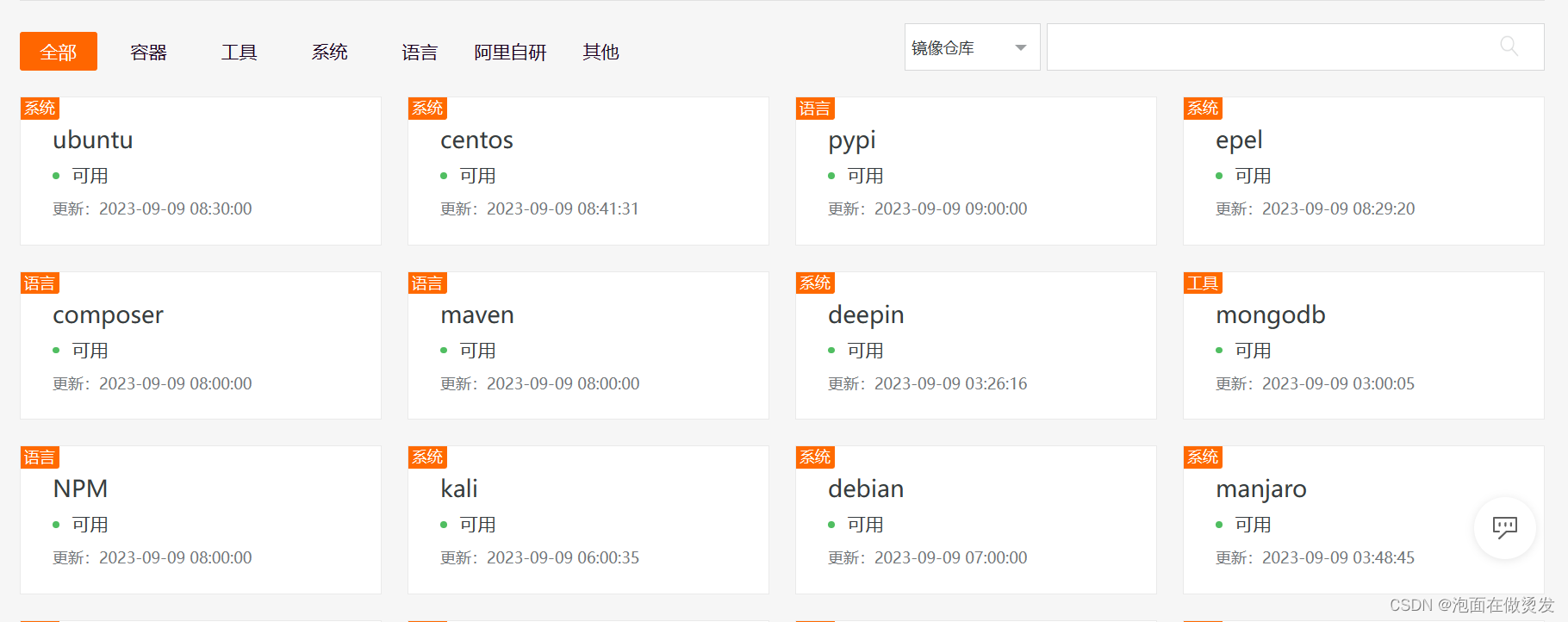Click the 系统 tag on manjaro card
The width and height of the screenshot is (1568, 622).
(1203, 457)
